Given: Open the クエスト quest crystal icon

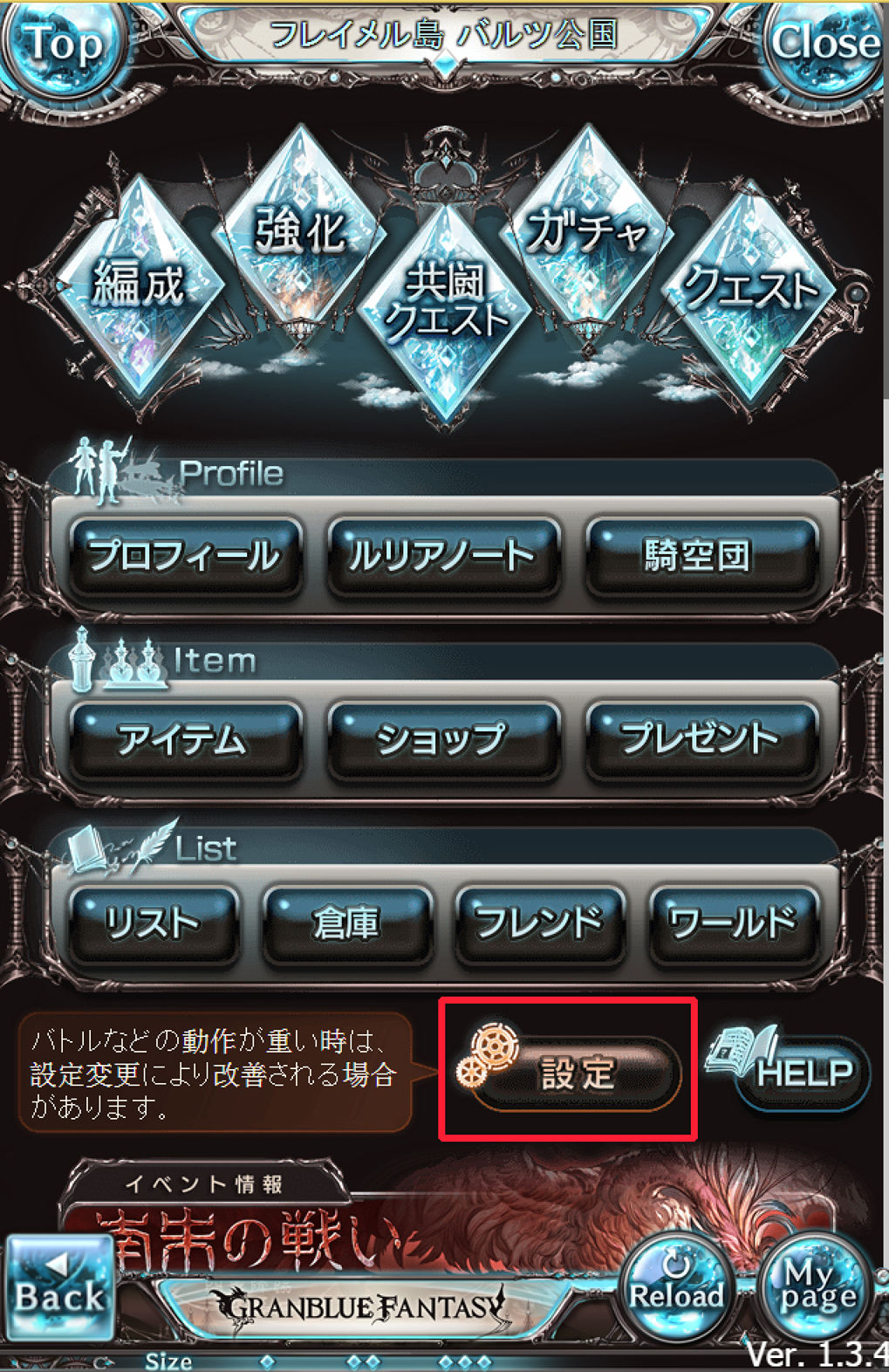Looking at the screenshot, I should pyautogui.click(x=750, y=288).
